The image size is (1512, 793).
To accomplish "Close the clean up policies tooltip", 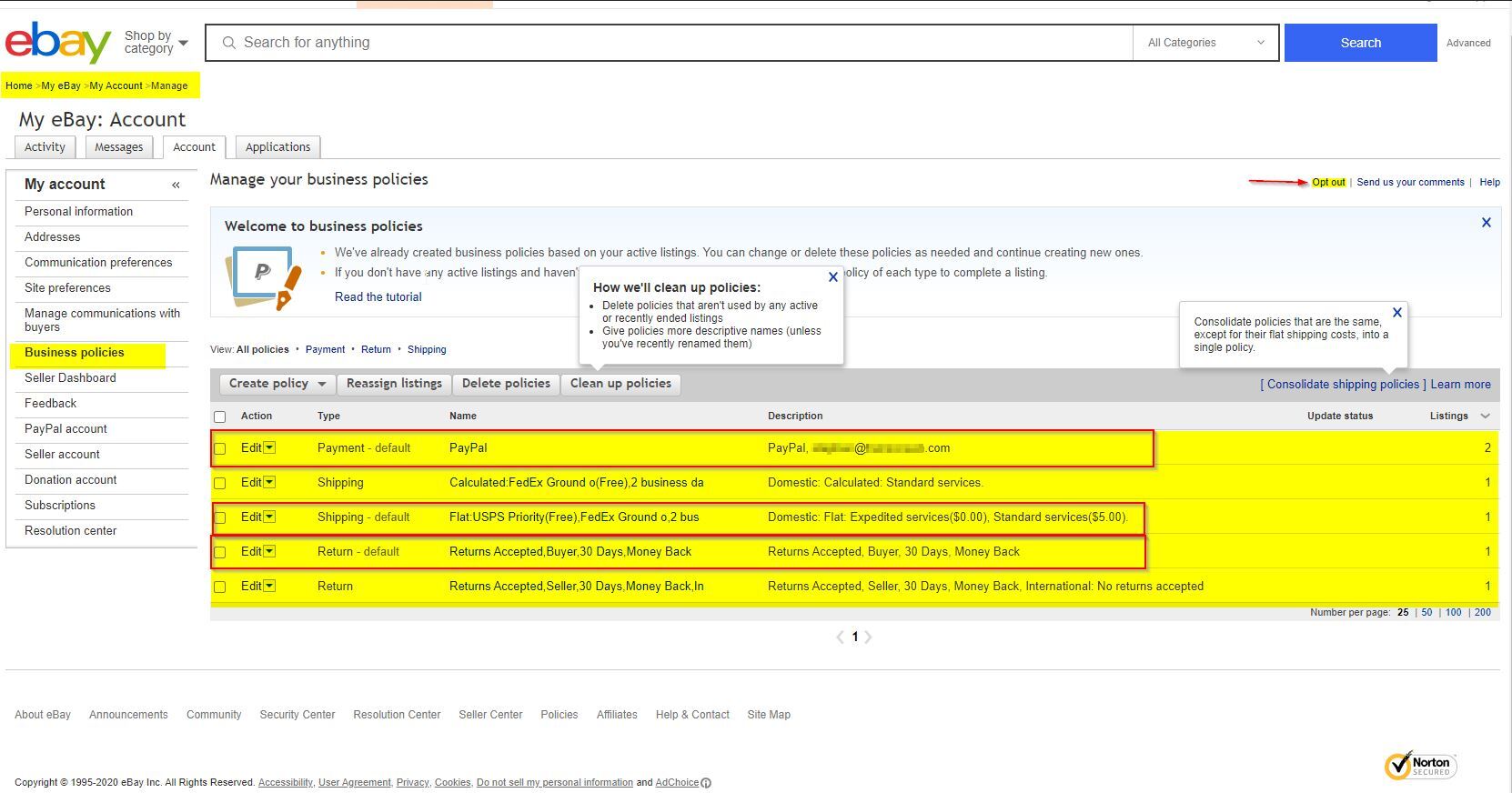I will click(x=832, y=277).
